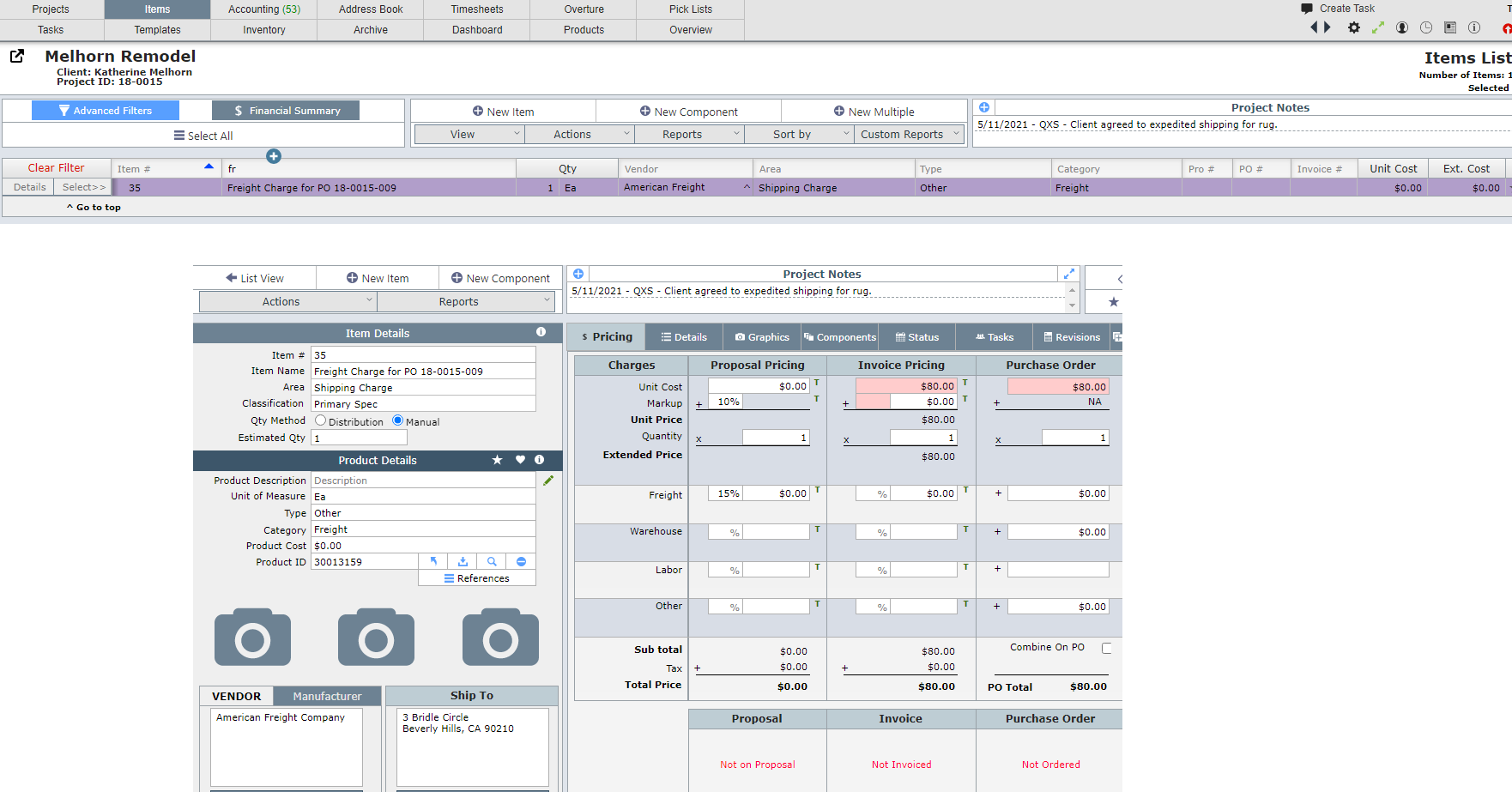Click the info icon in Product Details header

coord(540,460)
